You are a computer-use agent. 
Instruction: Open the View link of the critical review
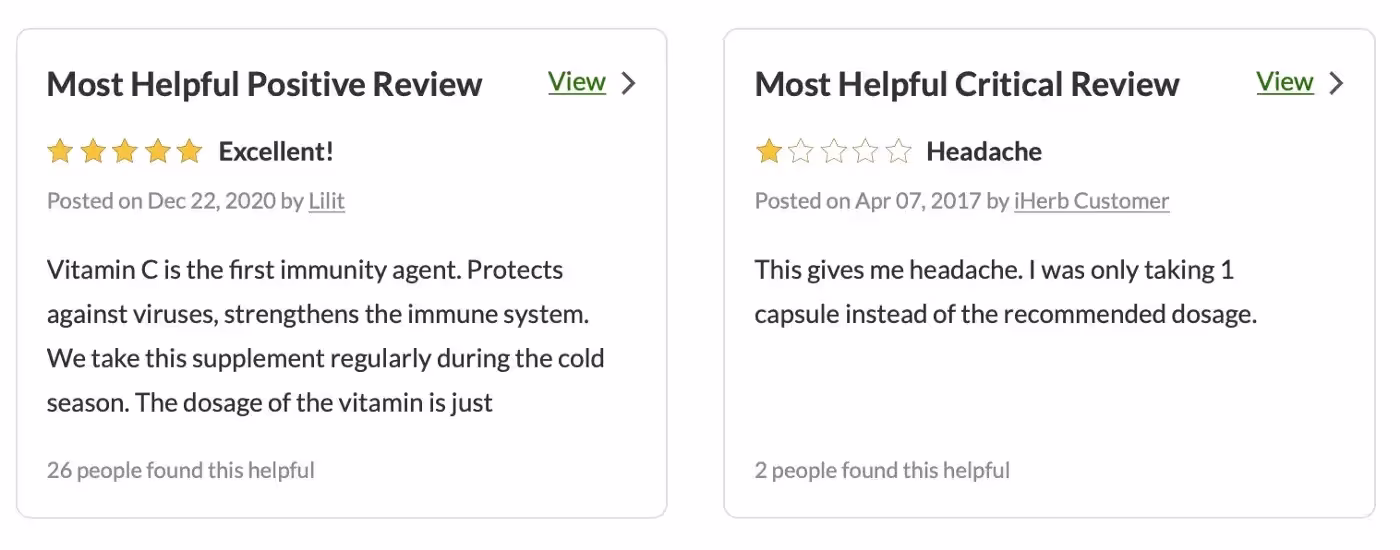[1285, 82]
